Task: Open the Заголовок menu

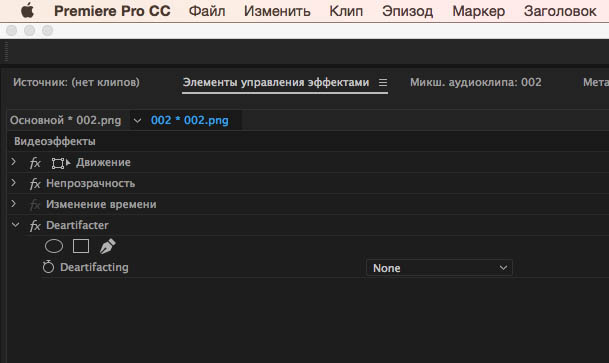Action: pyautogui.click(x=560, y=11)
